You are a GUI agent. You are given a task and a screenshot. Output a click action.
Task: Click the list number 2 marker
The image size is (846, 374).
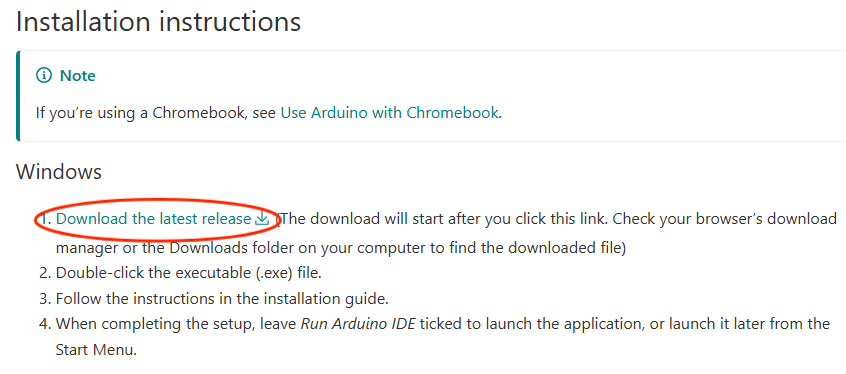pyautogui.click(x=45, y=273)
